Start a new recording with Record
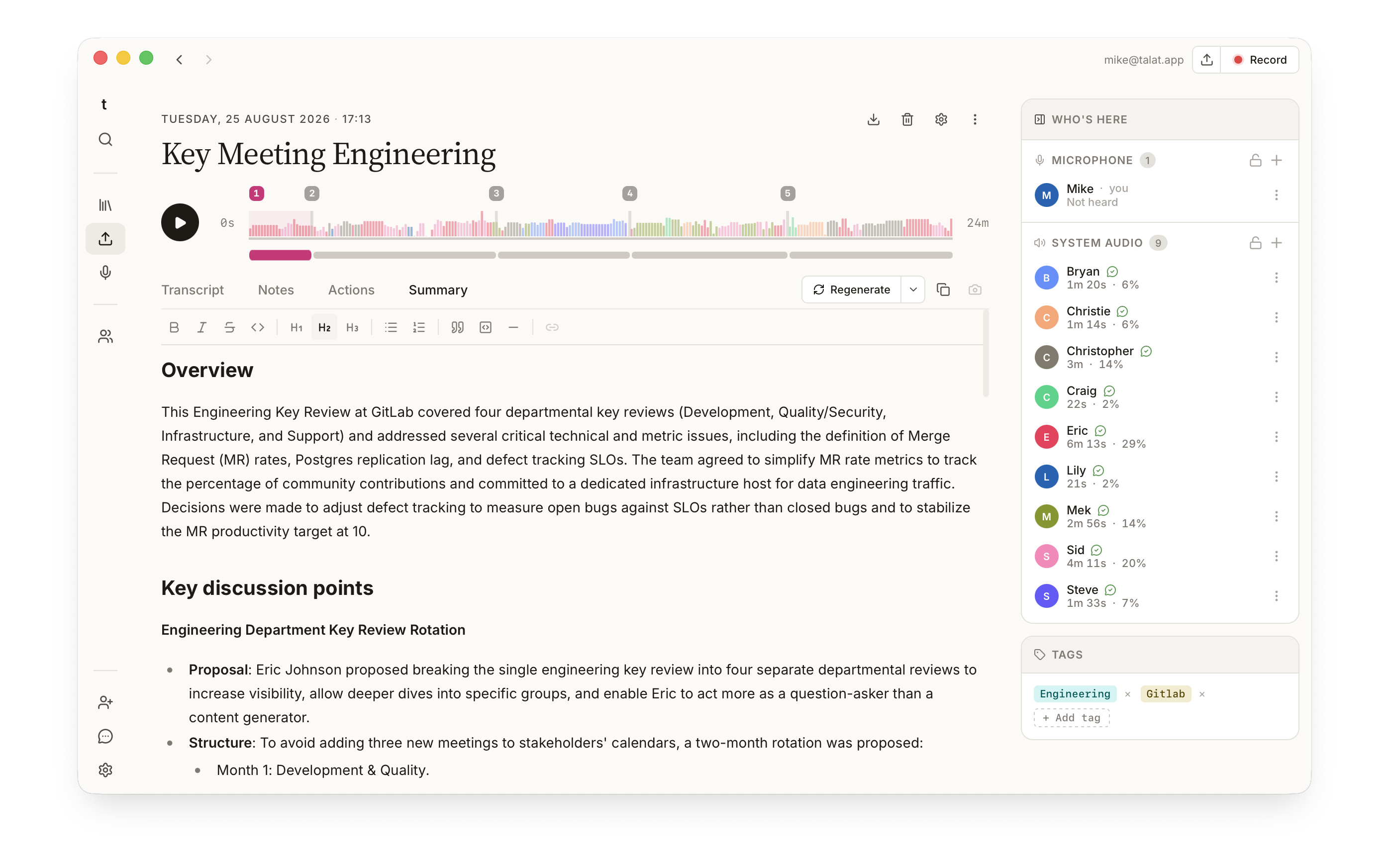 pos(1260,60)
